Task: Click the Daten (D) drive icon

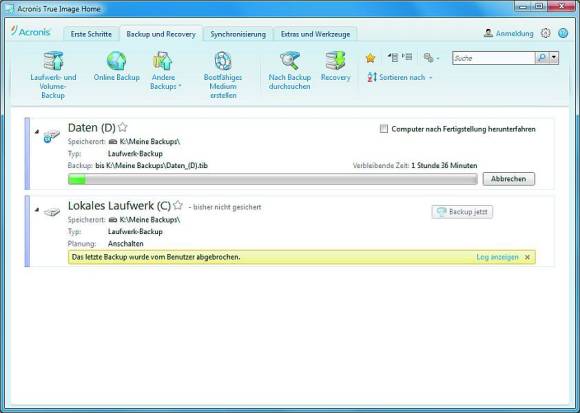Action: (x=51, y=136)
